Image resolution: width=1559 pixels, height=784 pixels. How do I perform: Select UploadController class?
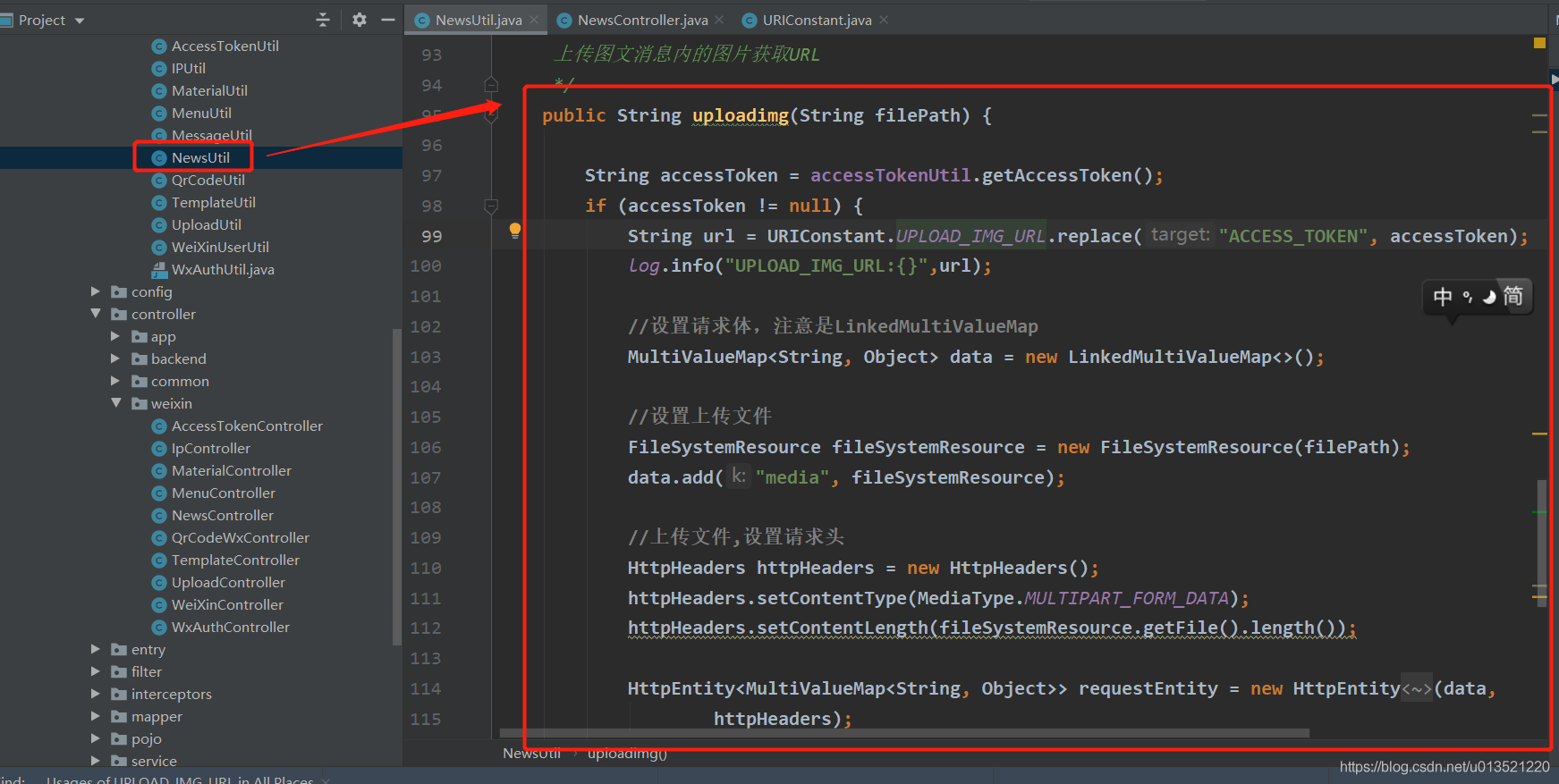[x=228, y=582]
